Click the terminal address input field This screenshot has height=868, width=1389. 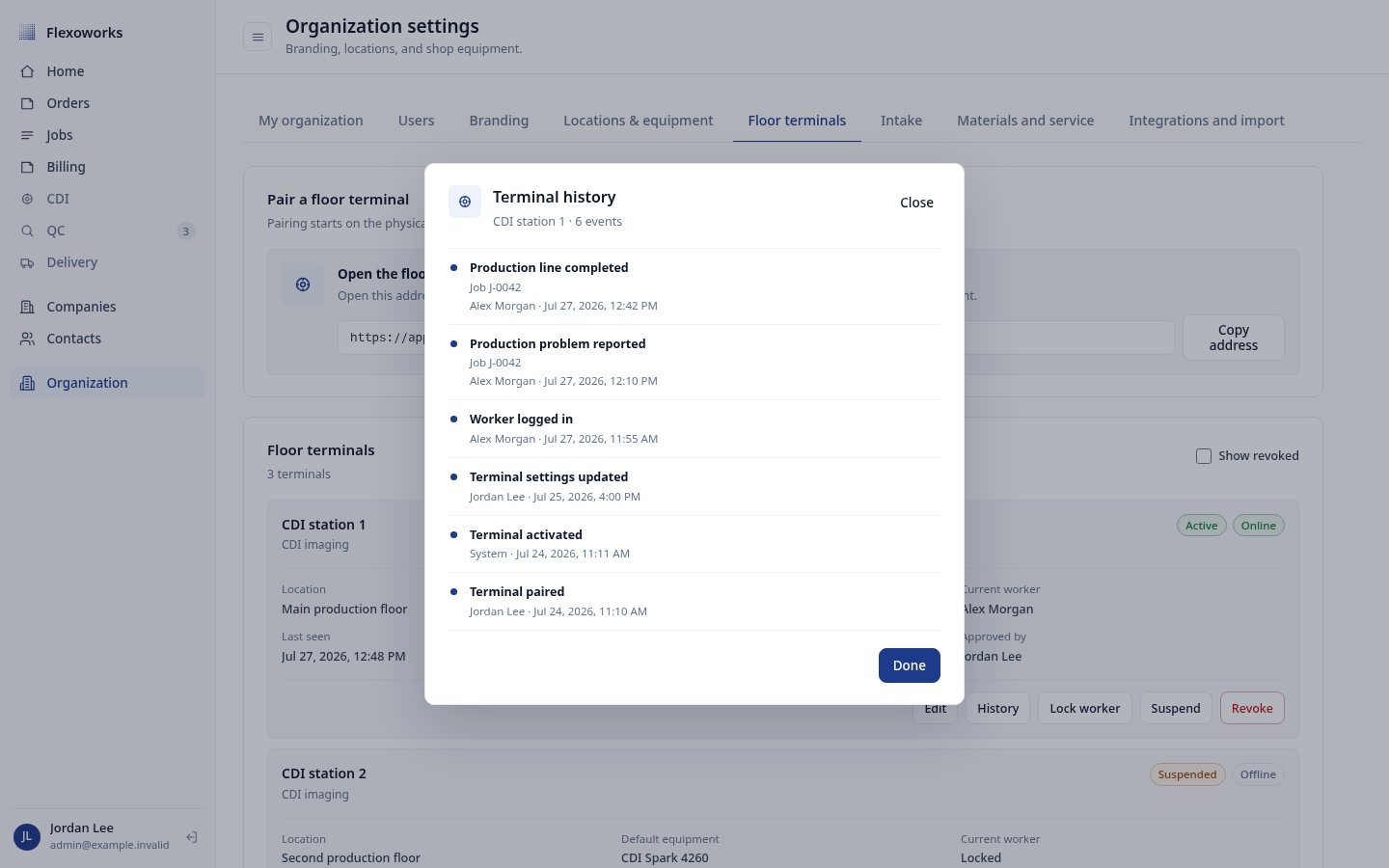[756, 338]
